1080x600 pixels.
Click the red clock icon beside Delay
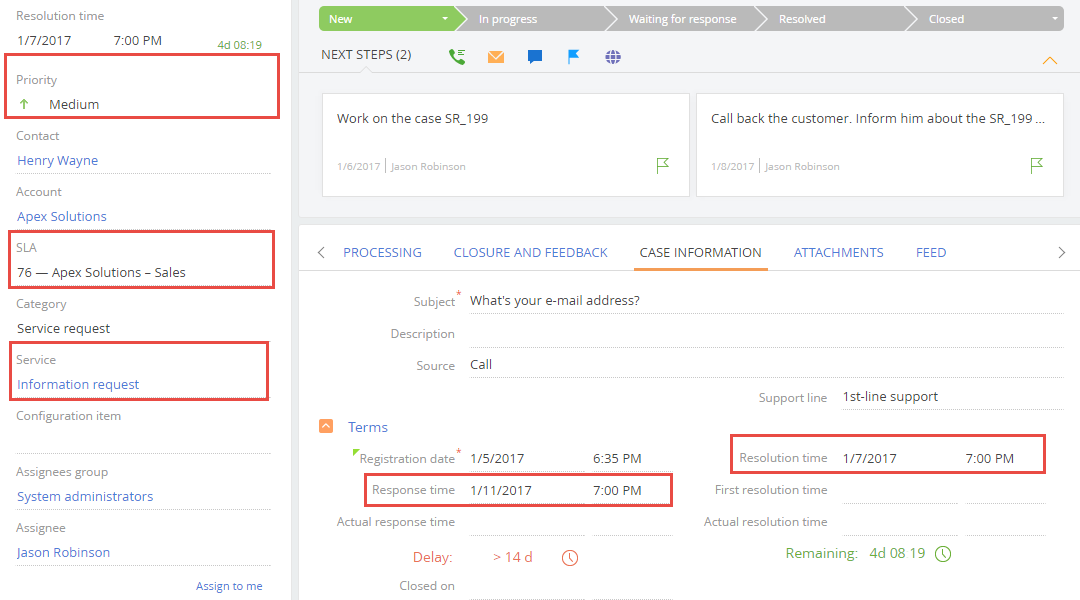click(x=569, y=558)
